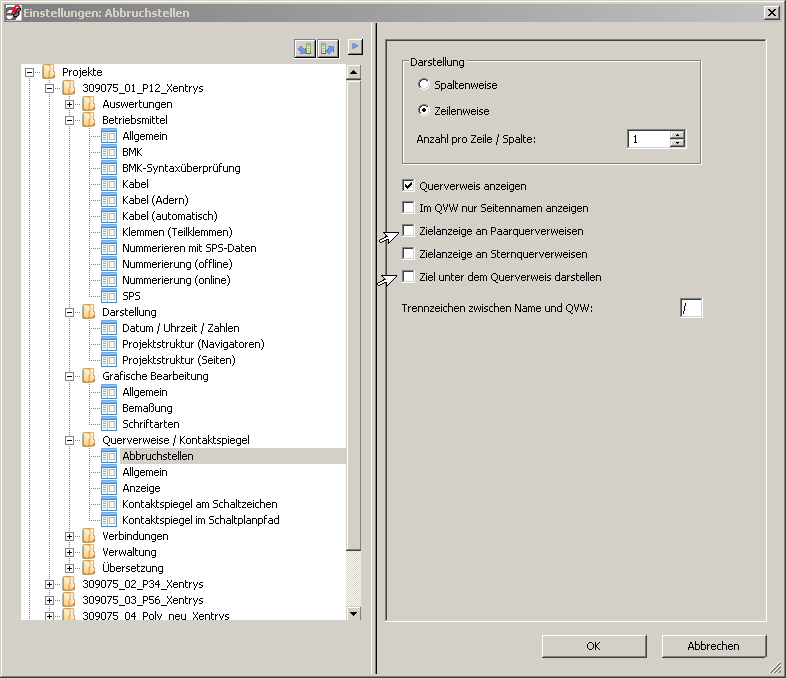
Task: Check Zielanzeige an Sternquerverweisen
Action: (409, 254)
